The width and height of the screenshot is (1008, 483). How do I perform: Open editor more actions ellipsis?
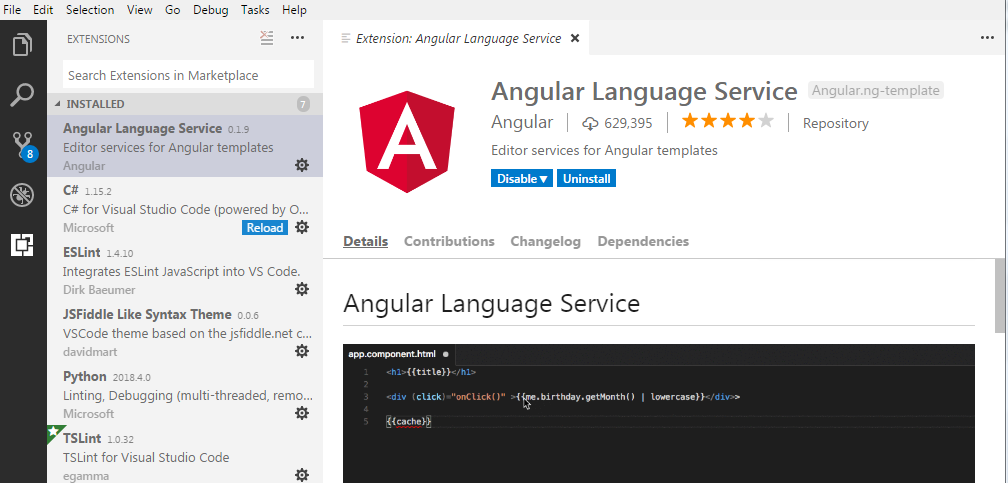click(x=987, y=38)
